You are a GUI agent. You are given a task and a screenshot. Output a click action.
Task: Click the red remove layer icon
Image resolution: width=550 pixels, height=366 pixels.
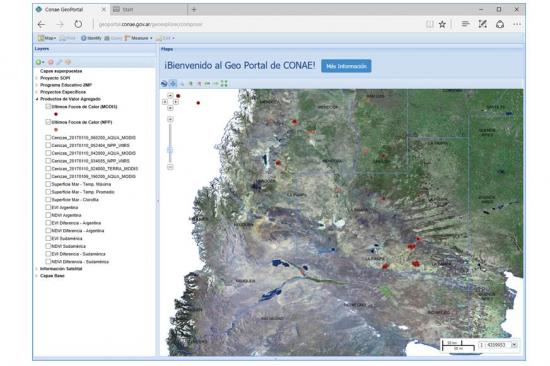coord(51,62)
